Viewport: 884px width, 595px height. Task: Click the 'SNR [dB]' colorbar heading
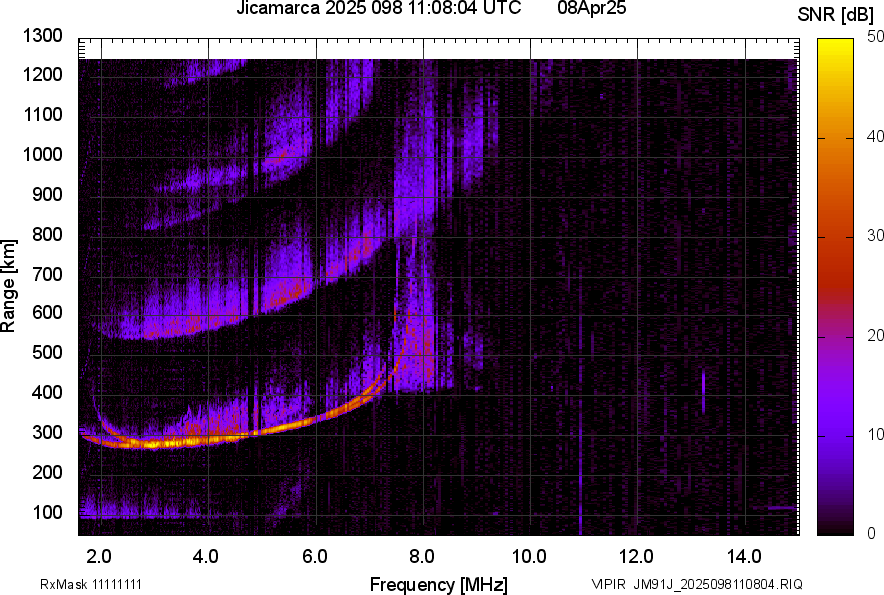(x=836, y=15)
